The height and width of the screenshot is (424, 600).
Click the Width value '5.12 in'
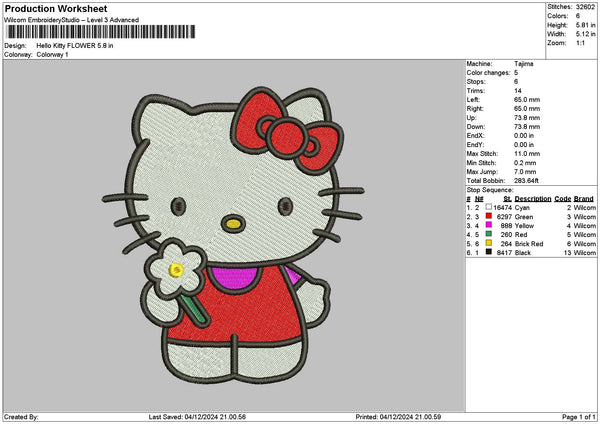click(585, 34)
